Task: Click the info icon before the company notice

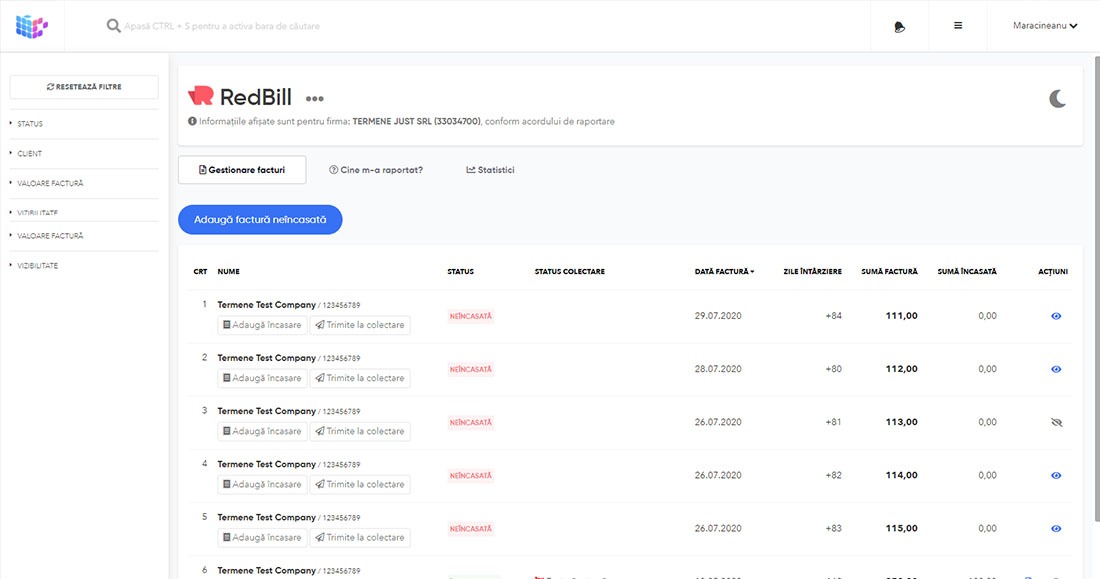Action: pyautogui.click(x=191, y=122)
